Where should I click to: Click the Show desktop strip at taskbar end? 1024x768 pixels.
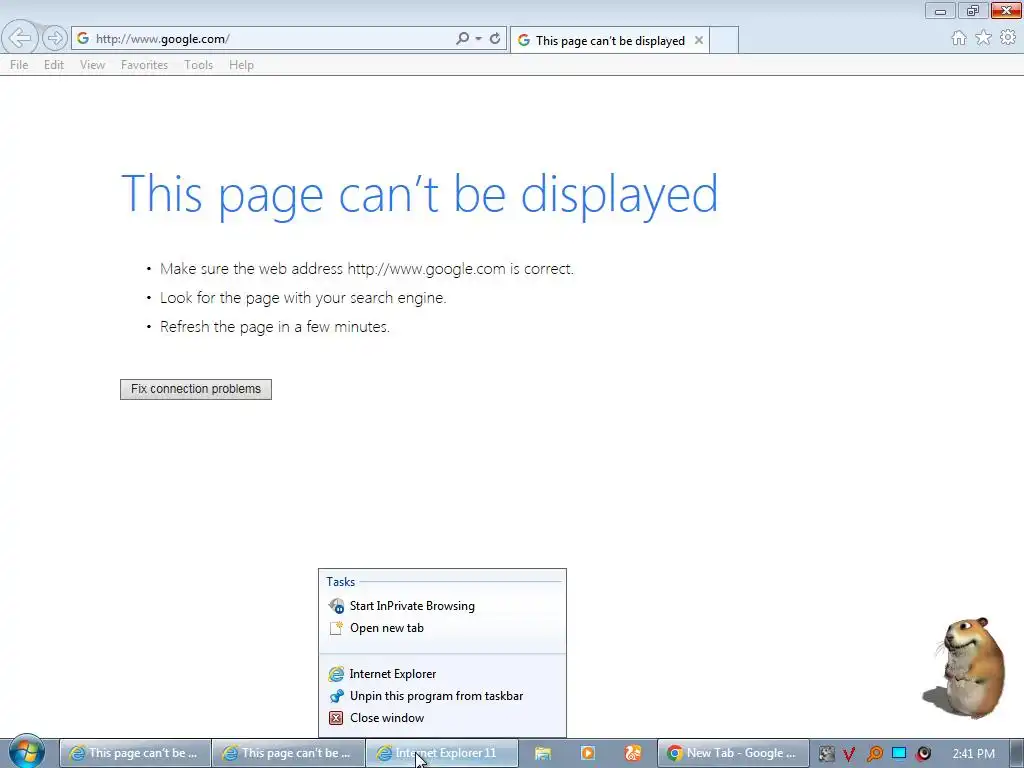[1016, 753]
